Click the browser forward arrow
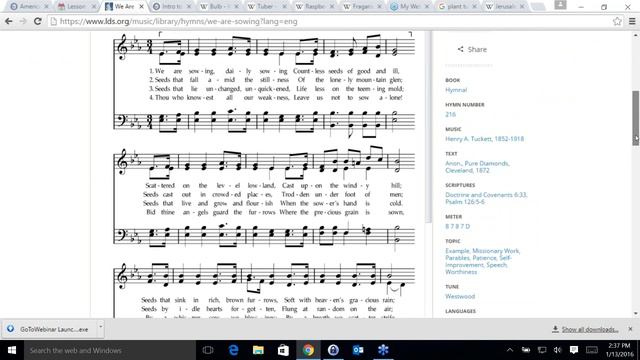Viewport: 640px width, 360px height. 23,21
